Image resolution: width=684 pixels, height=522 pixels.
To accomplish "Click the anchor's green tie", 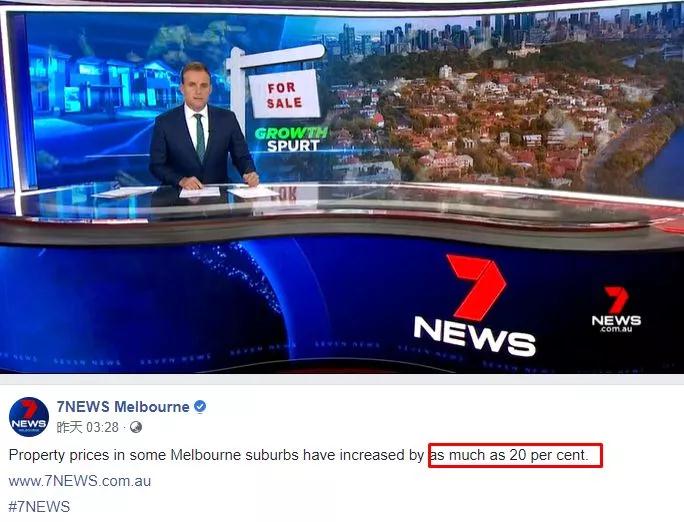I will (x=200, y=137).
